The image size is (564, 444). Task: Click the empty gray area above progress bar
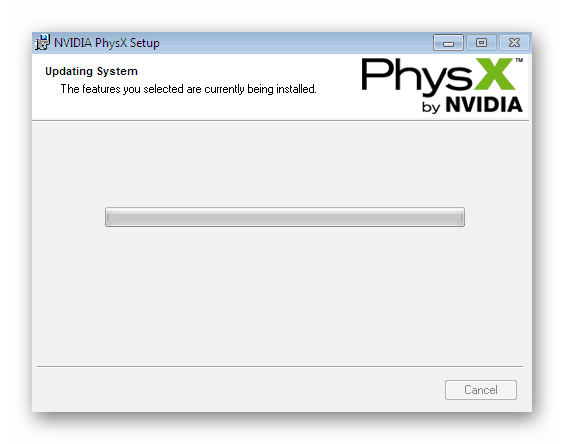(x=281, y=164)
